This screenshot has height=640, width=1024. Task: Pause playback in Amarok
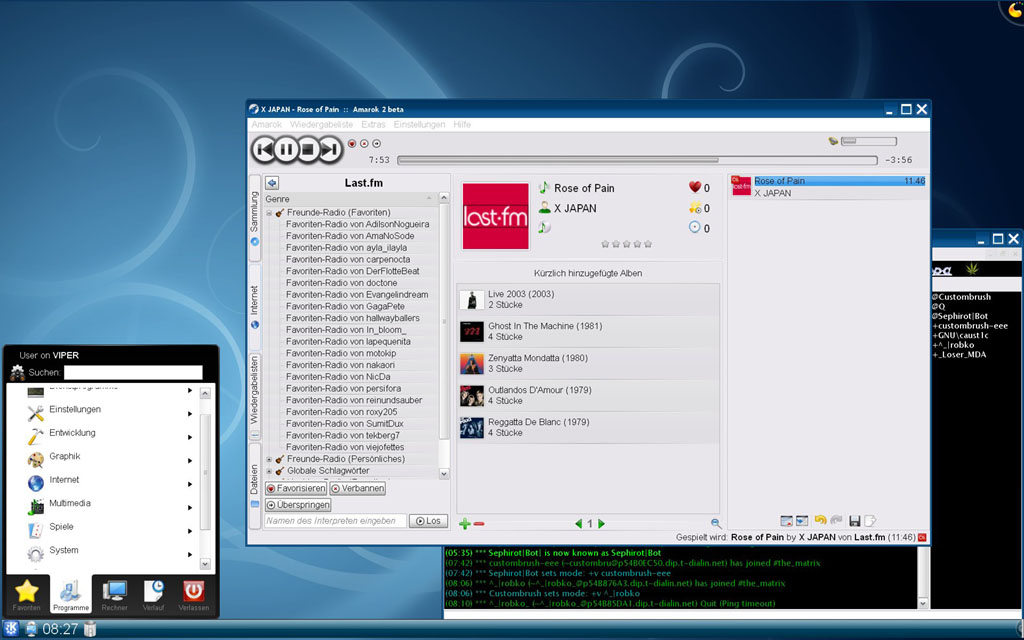click(x=285, y=150)
